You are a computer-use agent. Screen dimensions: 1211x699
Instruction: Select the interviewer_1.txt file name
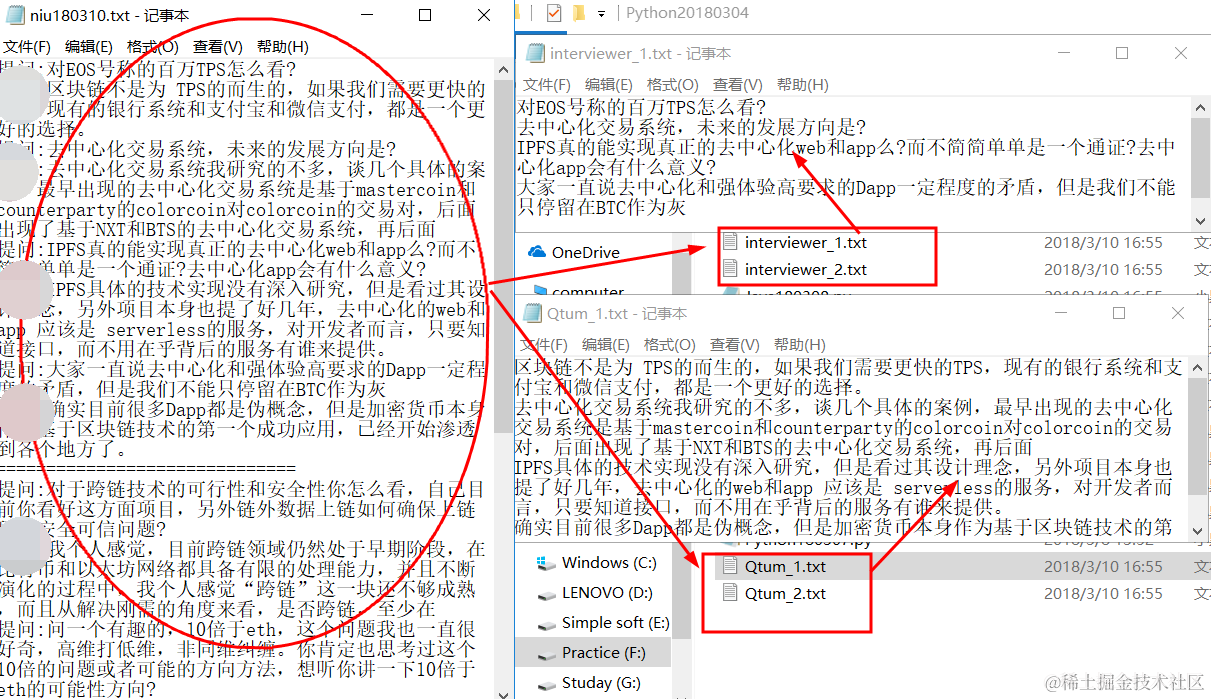806,242
